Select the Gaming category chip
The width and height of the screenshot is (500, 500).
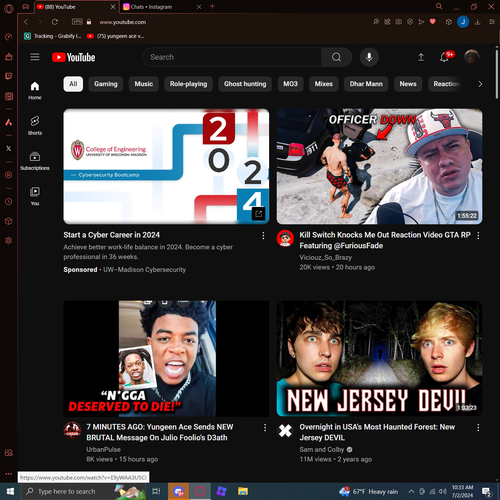[106, 84]
